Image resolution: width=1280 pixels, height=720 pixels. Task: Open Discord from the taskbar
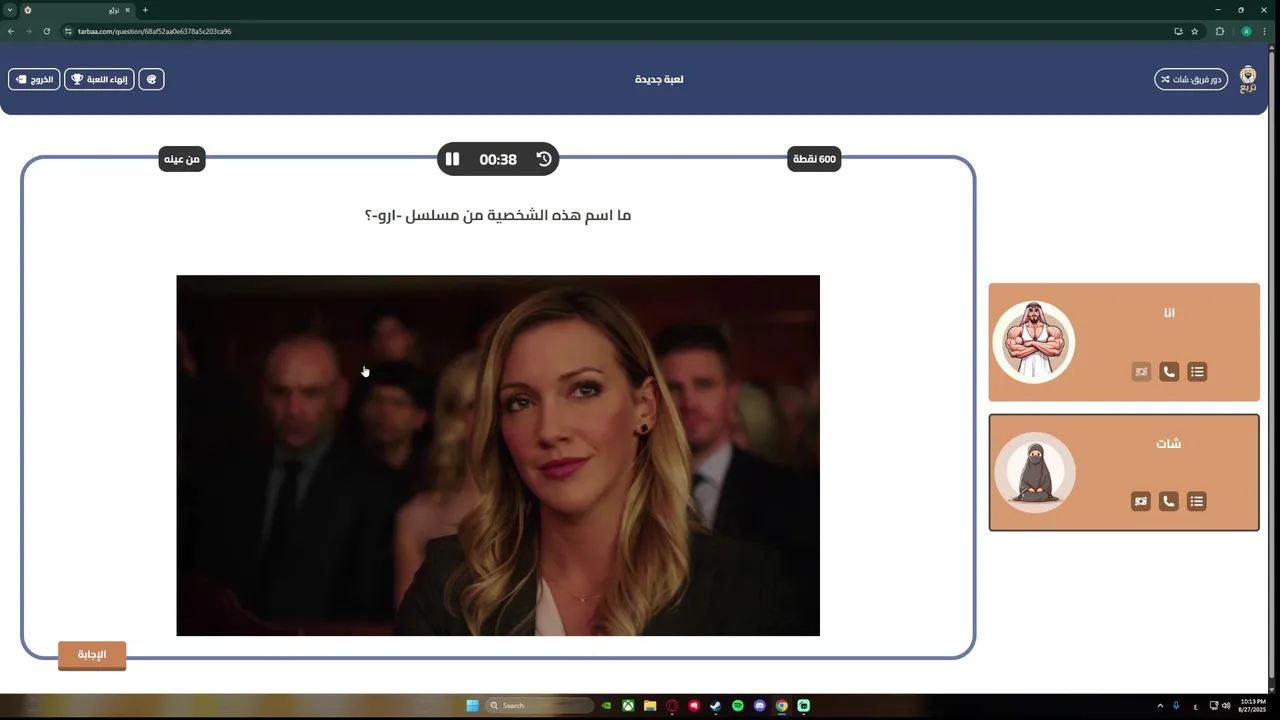click(x=760, y=705)
